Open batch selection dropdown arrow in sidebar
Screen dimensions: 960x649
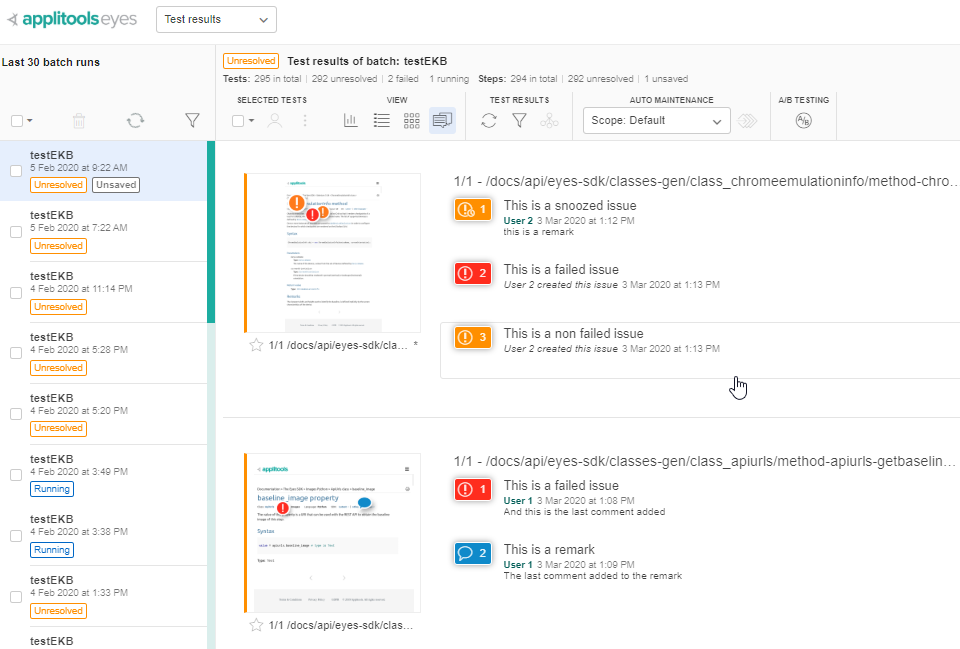click(30, 121)
